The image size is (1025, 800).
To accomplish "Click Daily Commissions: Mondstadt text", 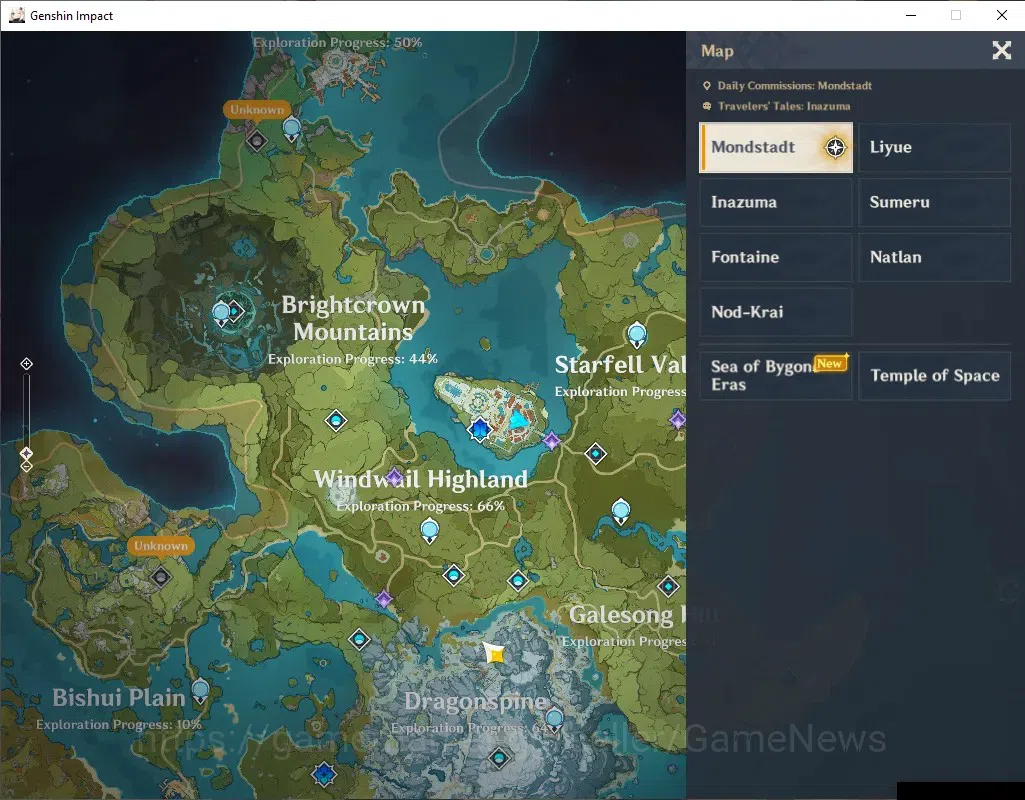I will (794, 86).
